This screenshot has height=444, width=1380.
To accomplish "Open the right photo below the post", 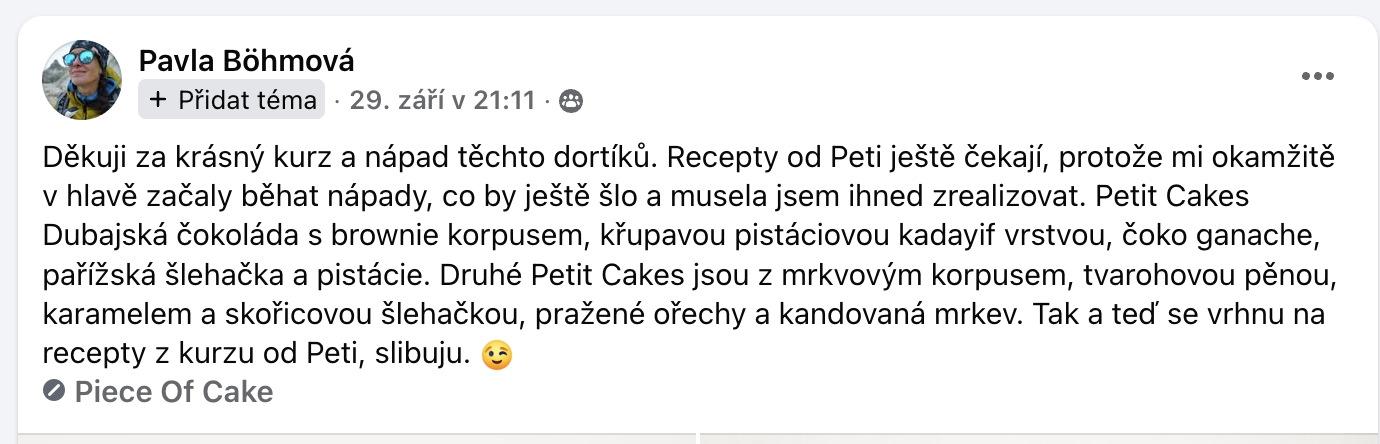I will pyautogui.click(x=1040, y=438).
